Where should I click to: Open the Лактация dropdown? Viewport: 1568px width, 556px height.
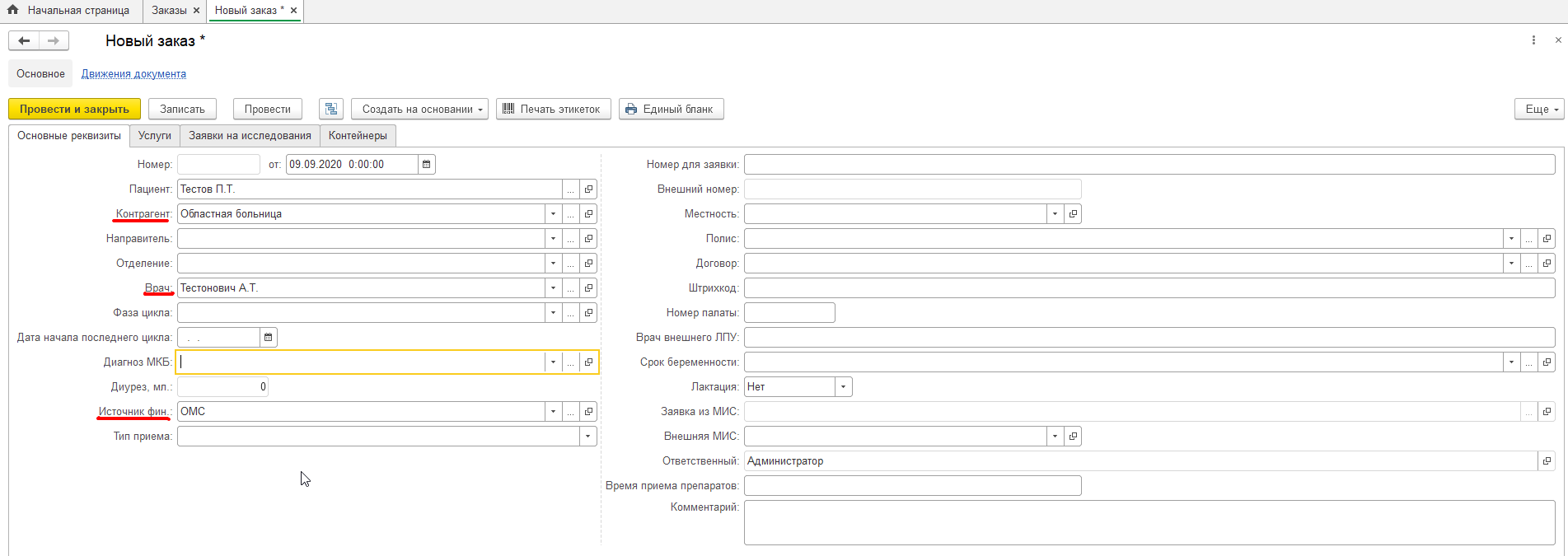[x=843, y=387]
